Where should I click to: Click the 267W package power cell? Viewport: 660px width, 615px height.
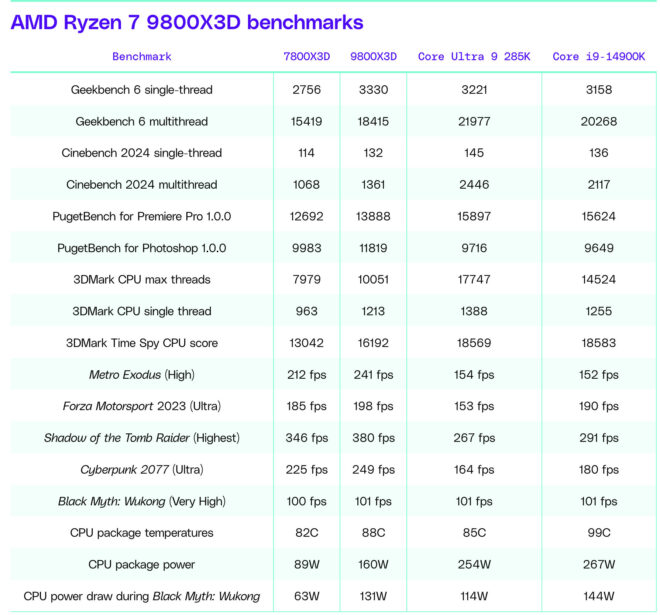pos(598,565)
